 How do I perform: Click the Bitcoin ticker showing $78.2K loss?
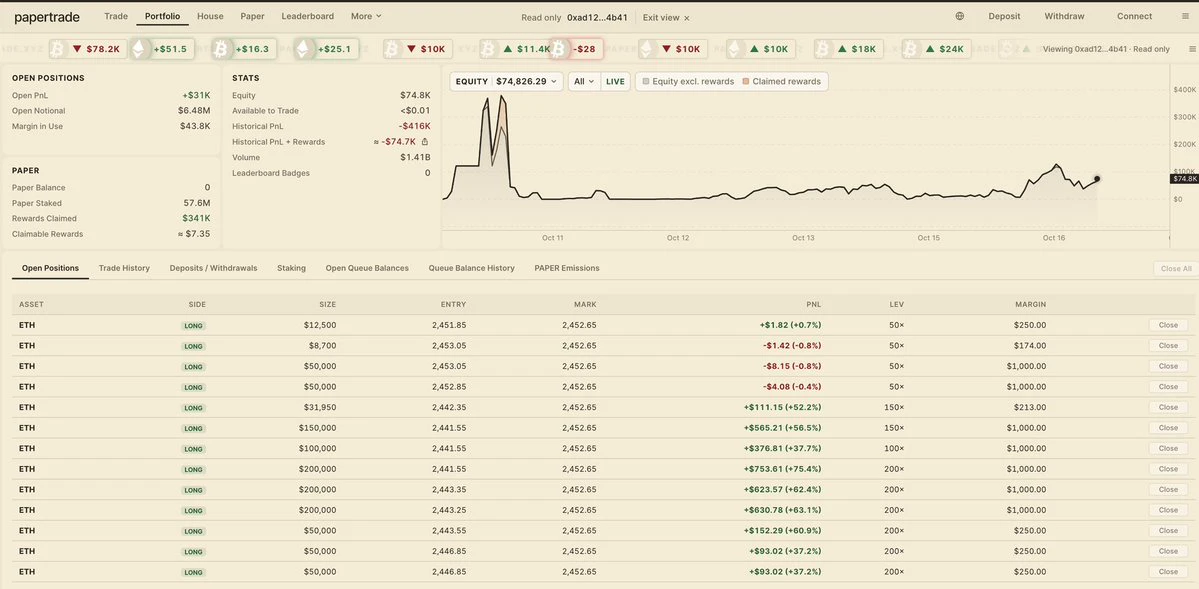click(86, 49)
